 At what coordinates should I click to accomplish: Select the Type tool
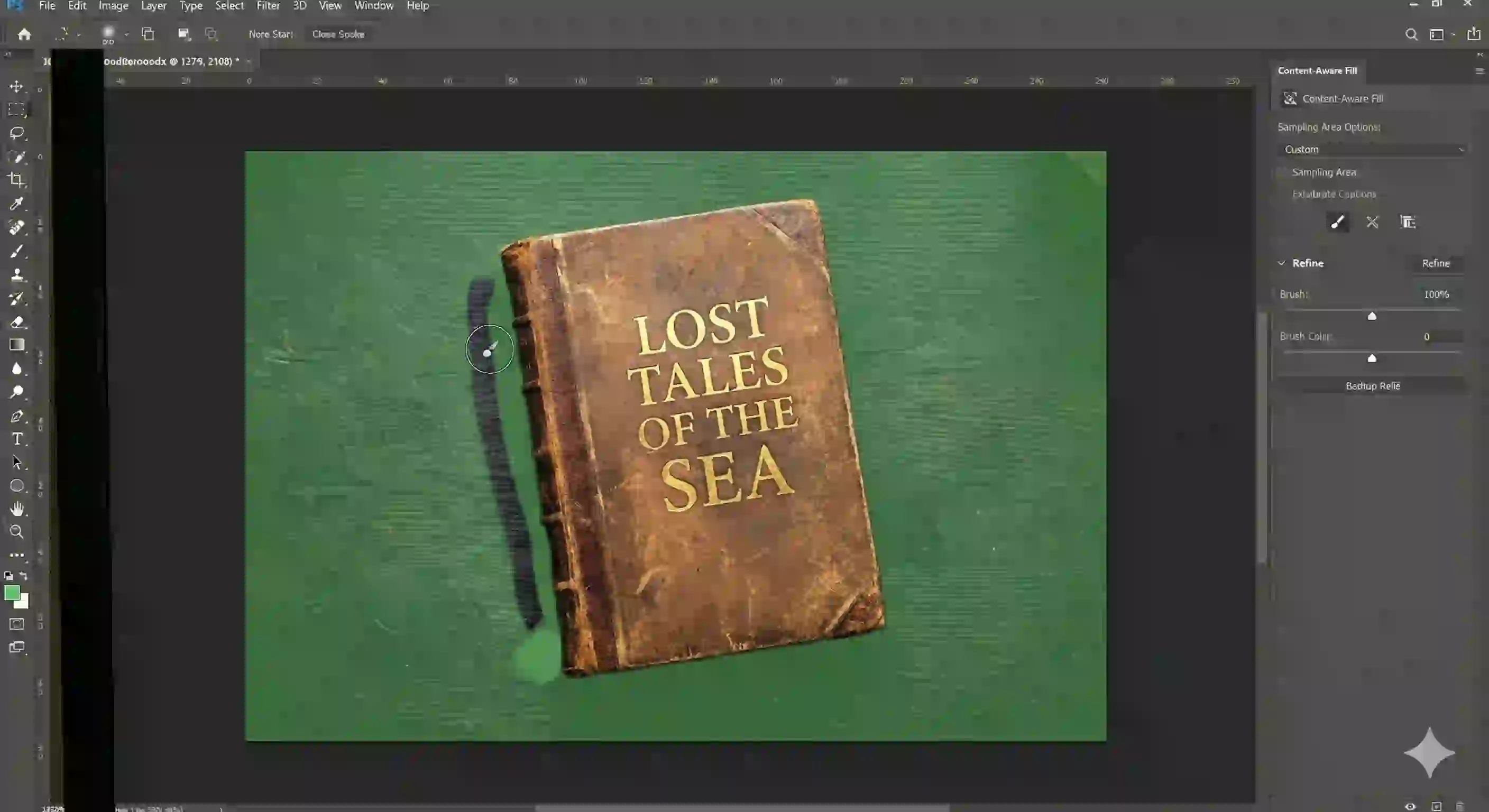pos(17,439)
